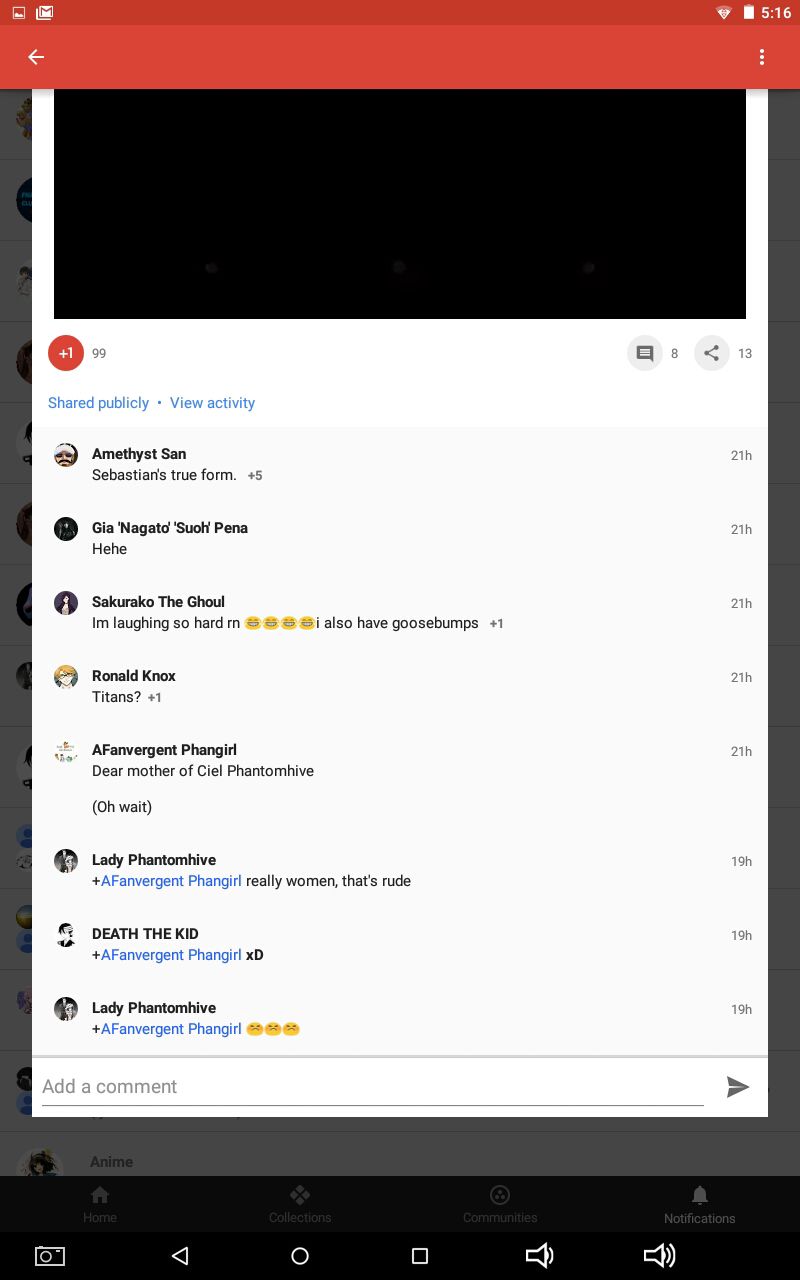Open Sakurako The Ghoul's avatar

[66, 603]
